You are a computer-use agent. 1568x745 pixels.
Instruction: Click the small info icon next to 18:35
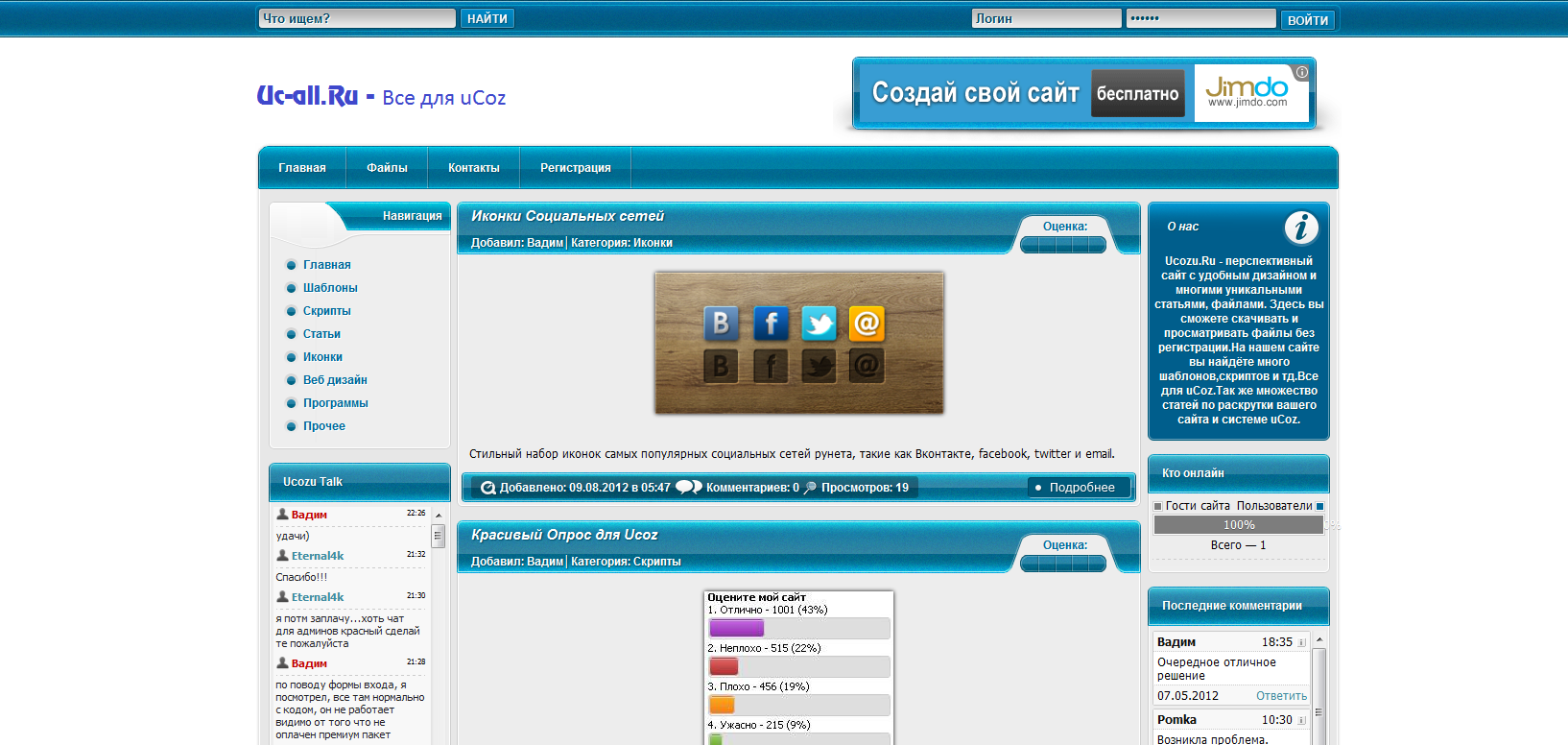pos(1302,642)
